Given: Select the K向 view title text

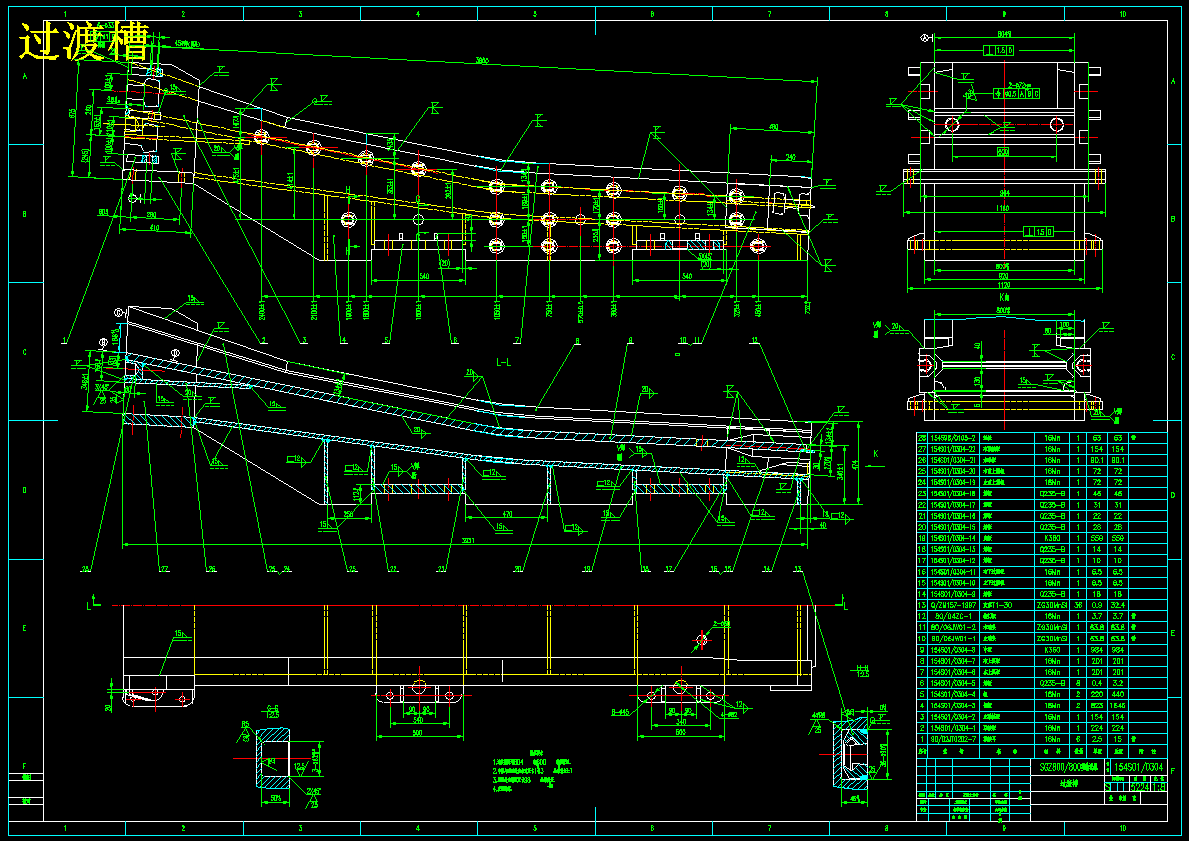Looking at the screenshot, I should [1003, 298].
